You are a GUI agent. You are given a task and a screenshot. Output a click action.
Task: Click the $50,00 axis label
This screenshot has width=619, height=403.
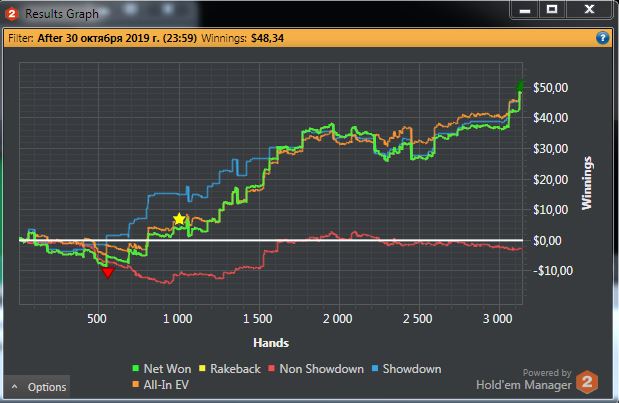(550, 87)
